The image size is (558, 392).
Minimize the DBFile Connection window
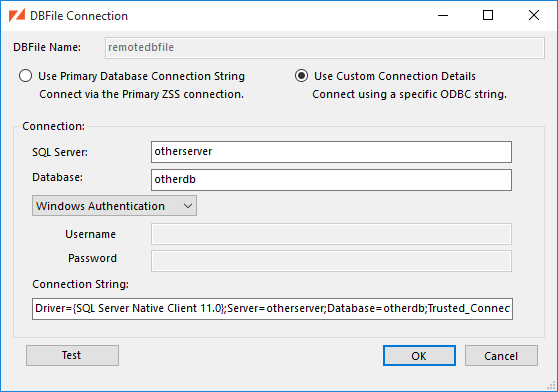(x=443, y=15)
